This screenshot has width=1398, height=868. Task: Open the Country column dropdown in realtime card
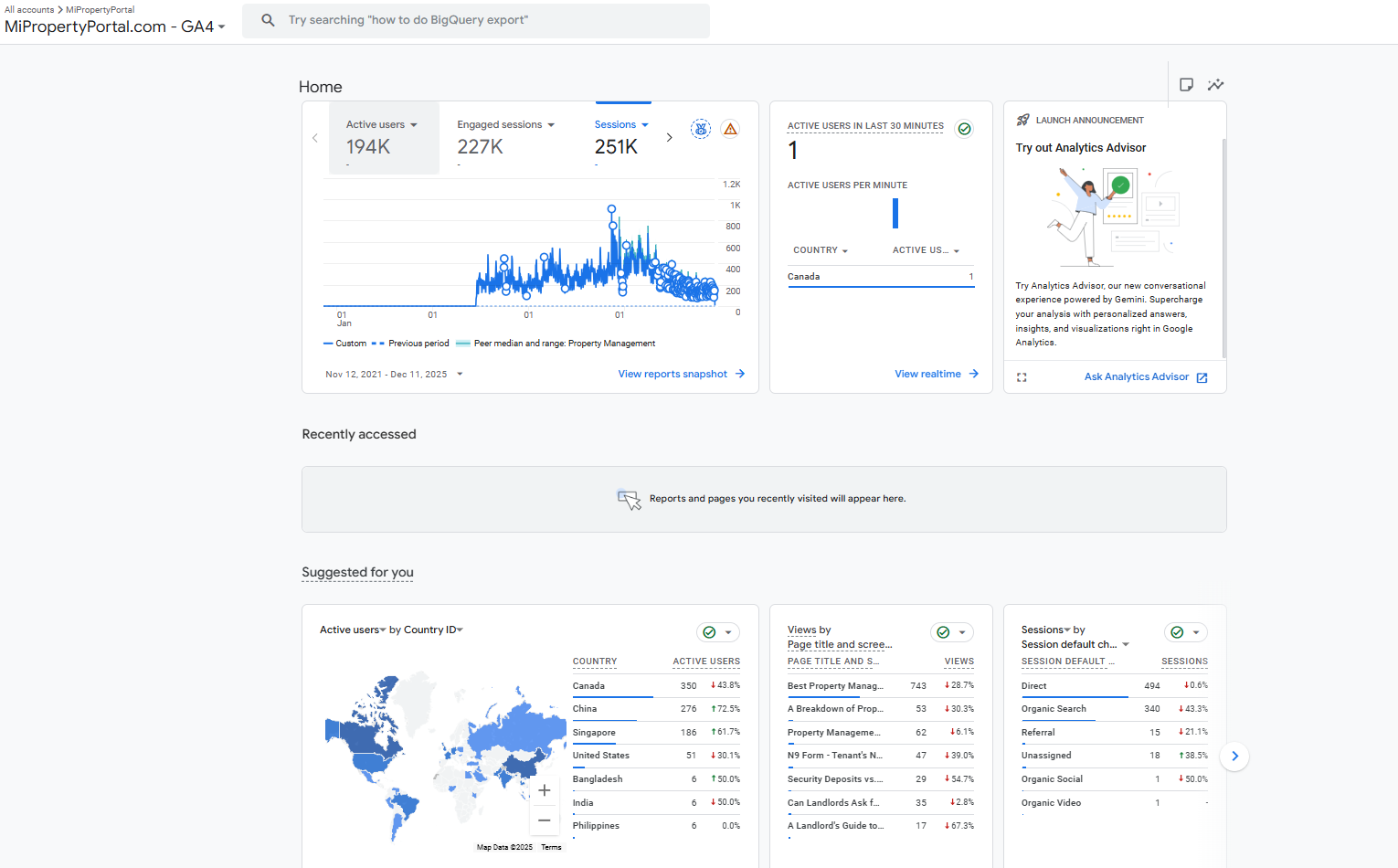[x=820, y=249]
